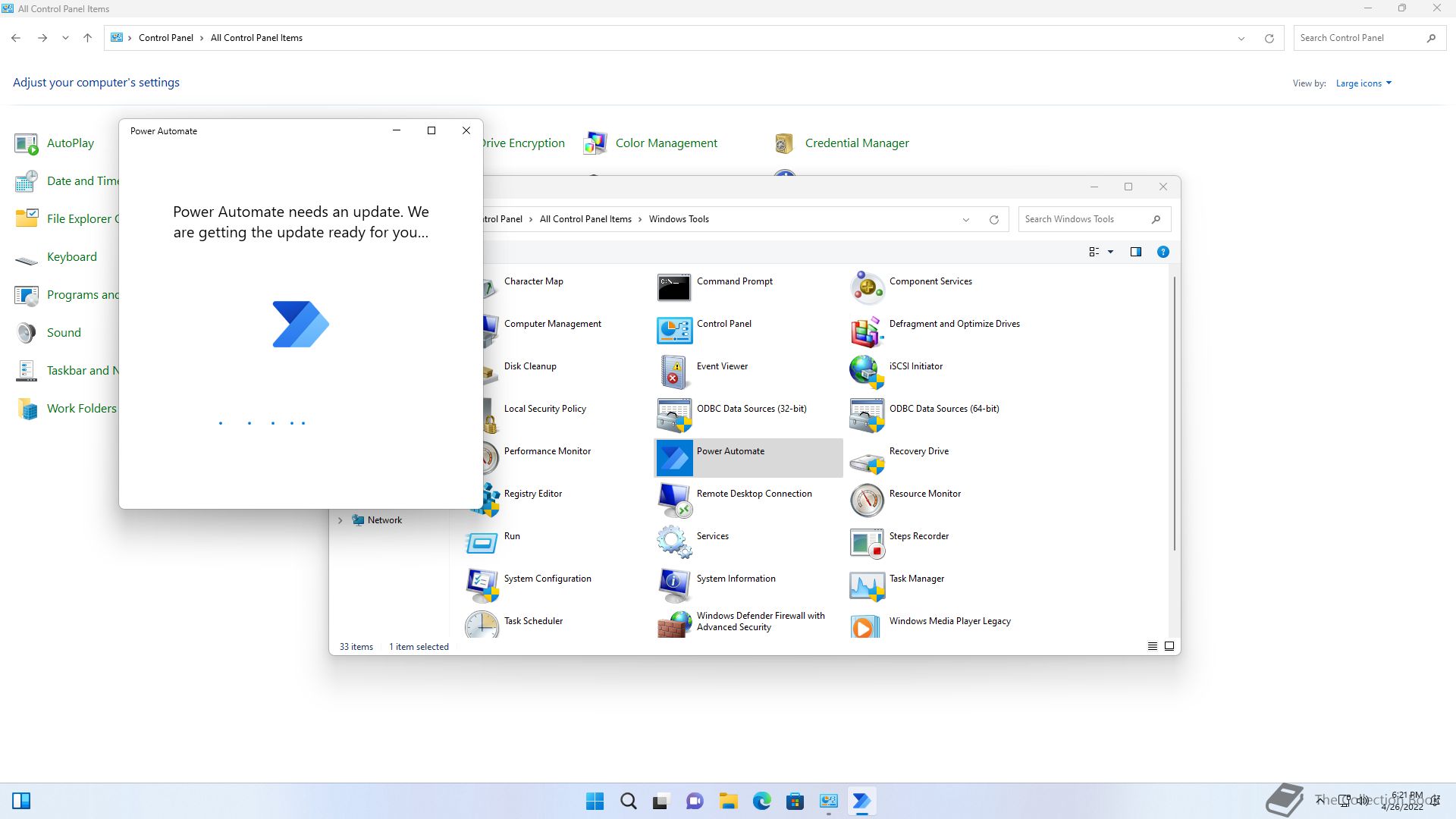
Task: Switch Windows Tools to details view
Action: coord(1152,646)
